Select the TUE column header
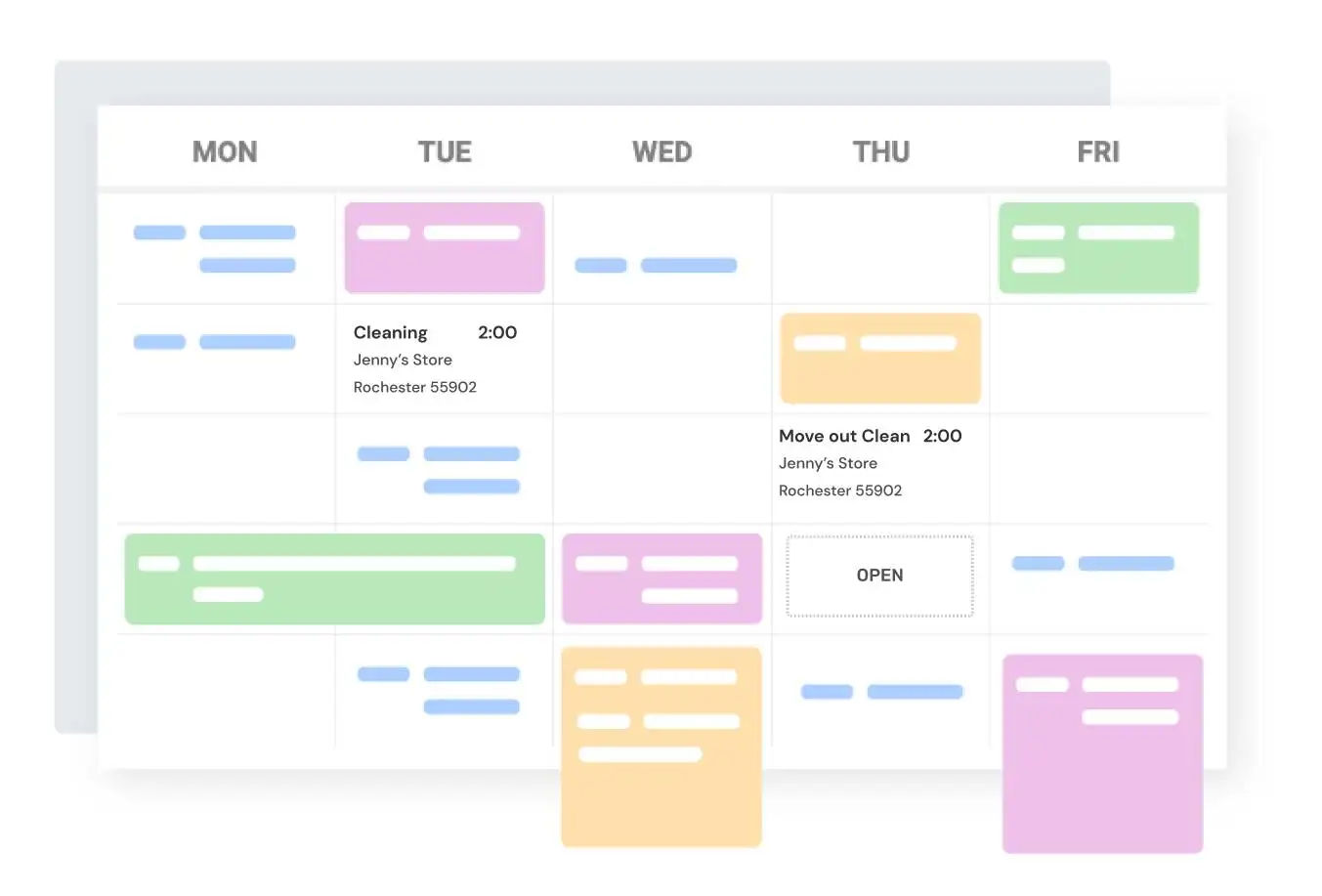1322x896 pixels. point(445,151)
